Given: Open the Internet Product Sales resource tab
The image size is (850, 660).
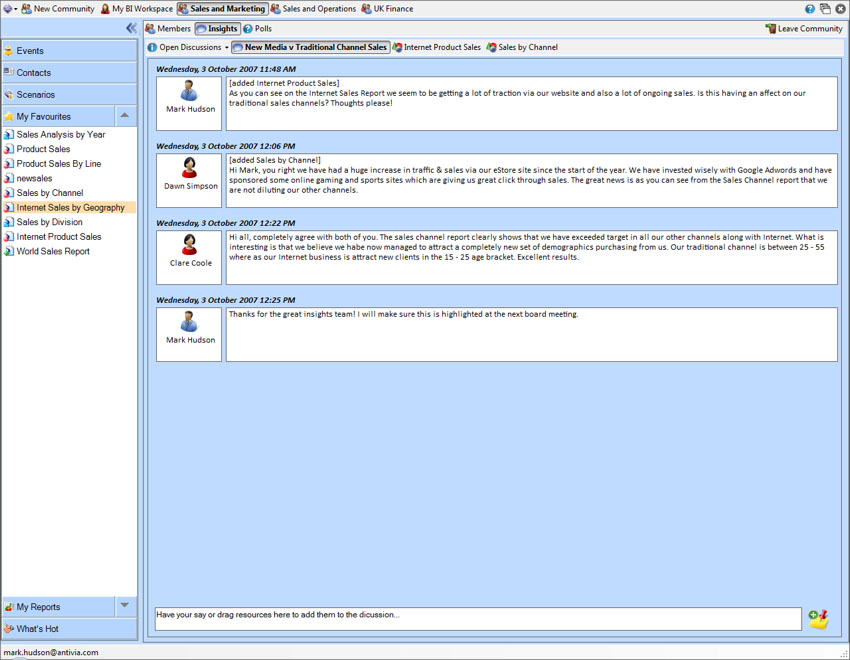Looking at the screenshot, I should click(x=436, y=47).
